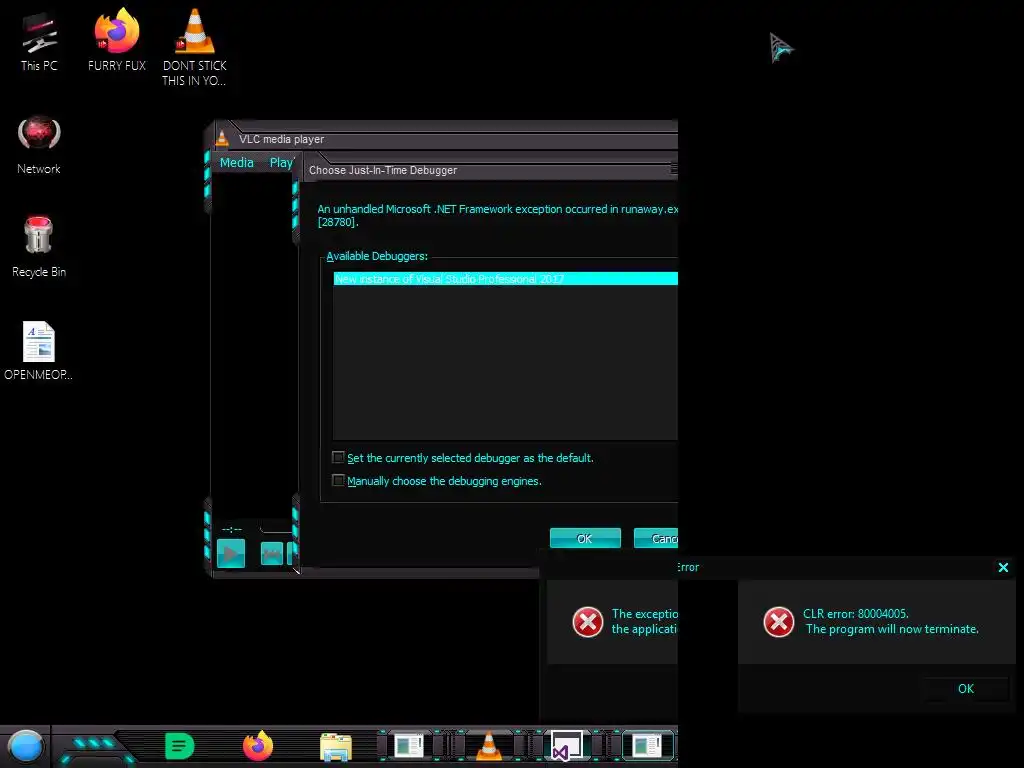
Task: Check Manually choose the debugging engines
Action: click(x=338, y=481)
